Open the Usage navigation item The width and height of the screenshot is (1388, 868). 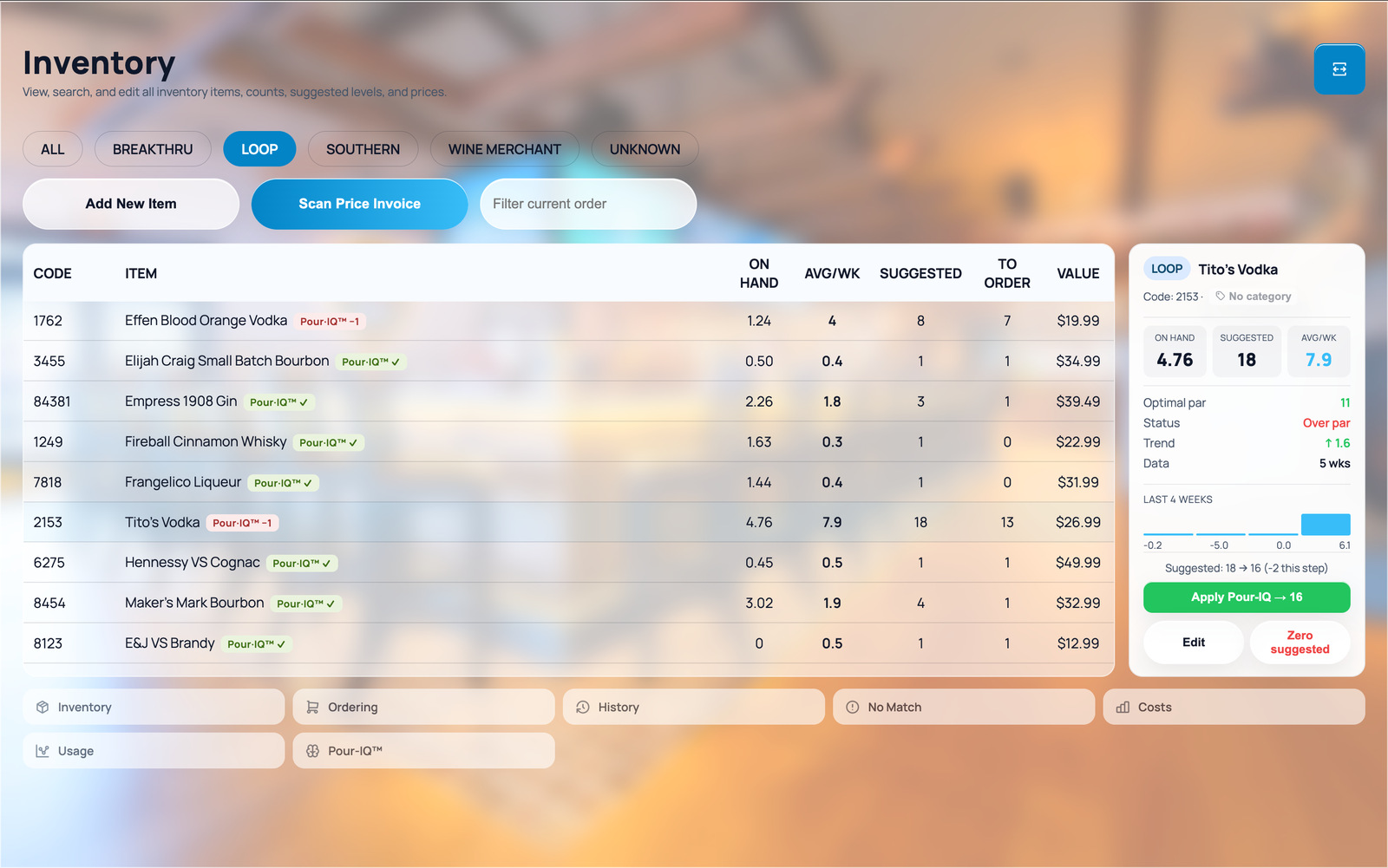[154, 751]
